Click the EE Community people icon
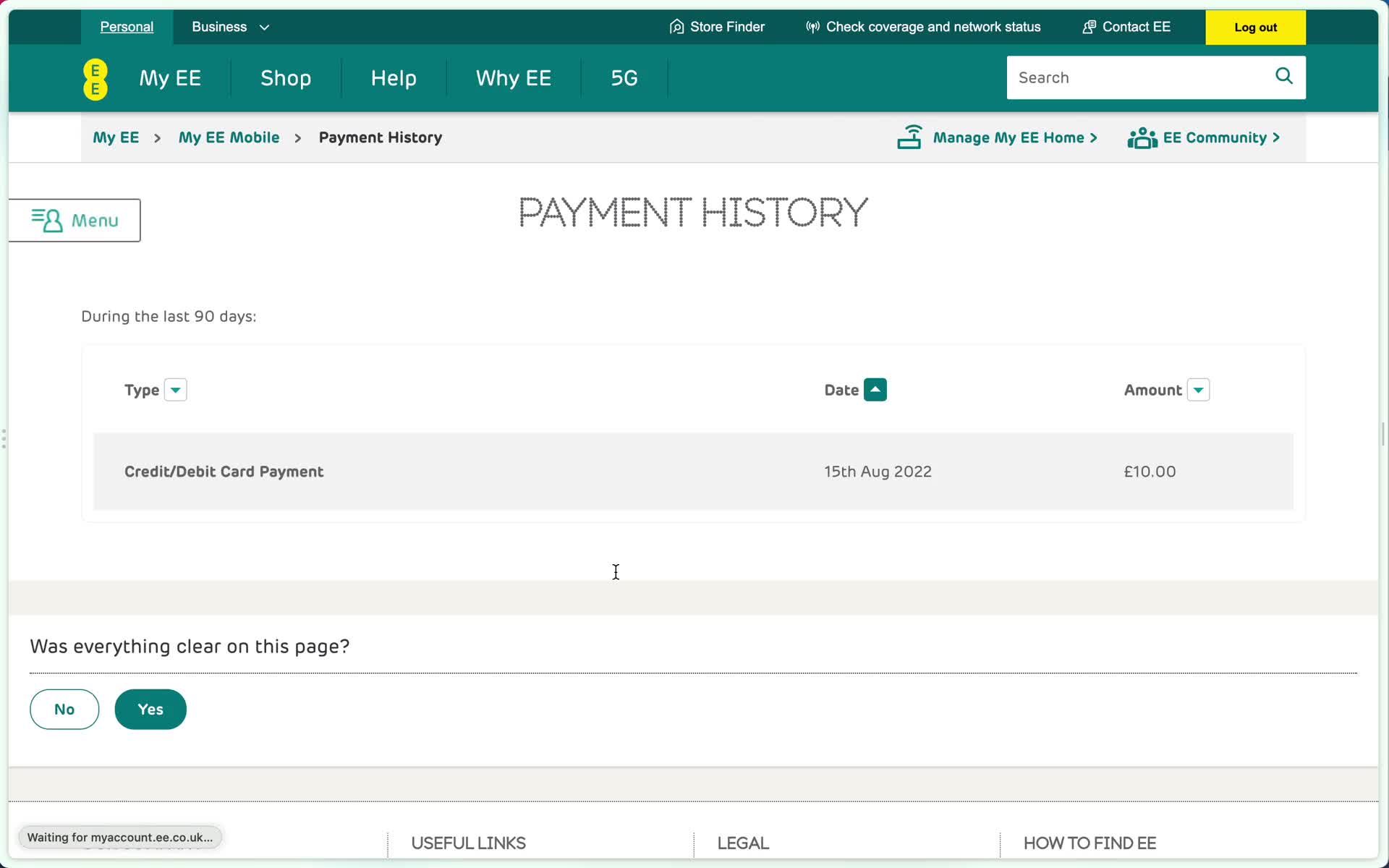Screen dimensions: 1389x868 [1142, 137]
